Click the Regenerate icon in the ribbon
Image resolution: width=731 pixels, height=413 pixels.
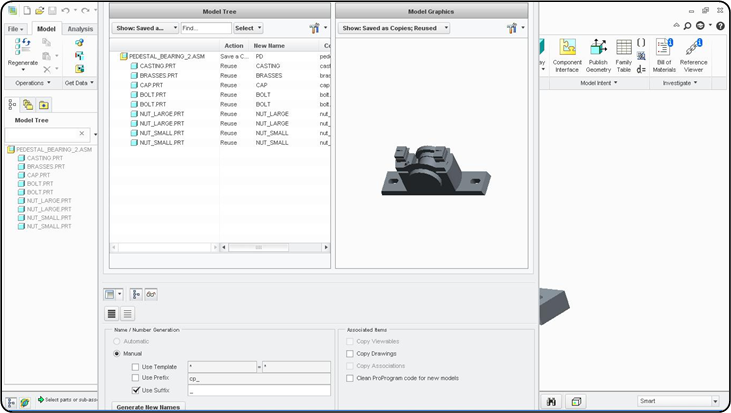click(22, 47)
